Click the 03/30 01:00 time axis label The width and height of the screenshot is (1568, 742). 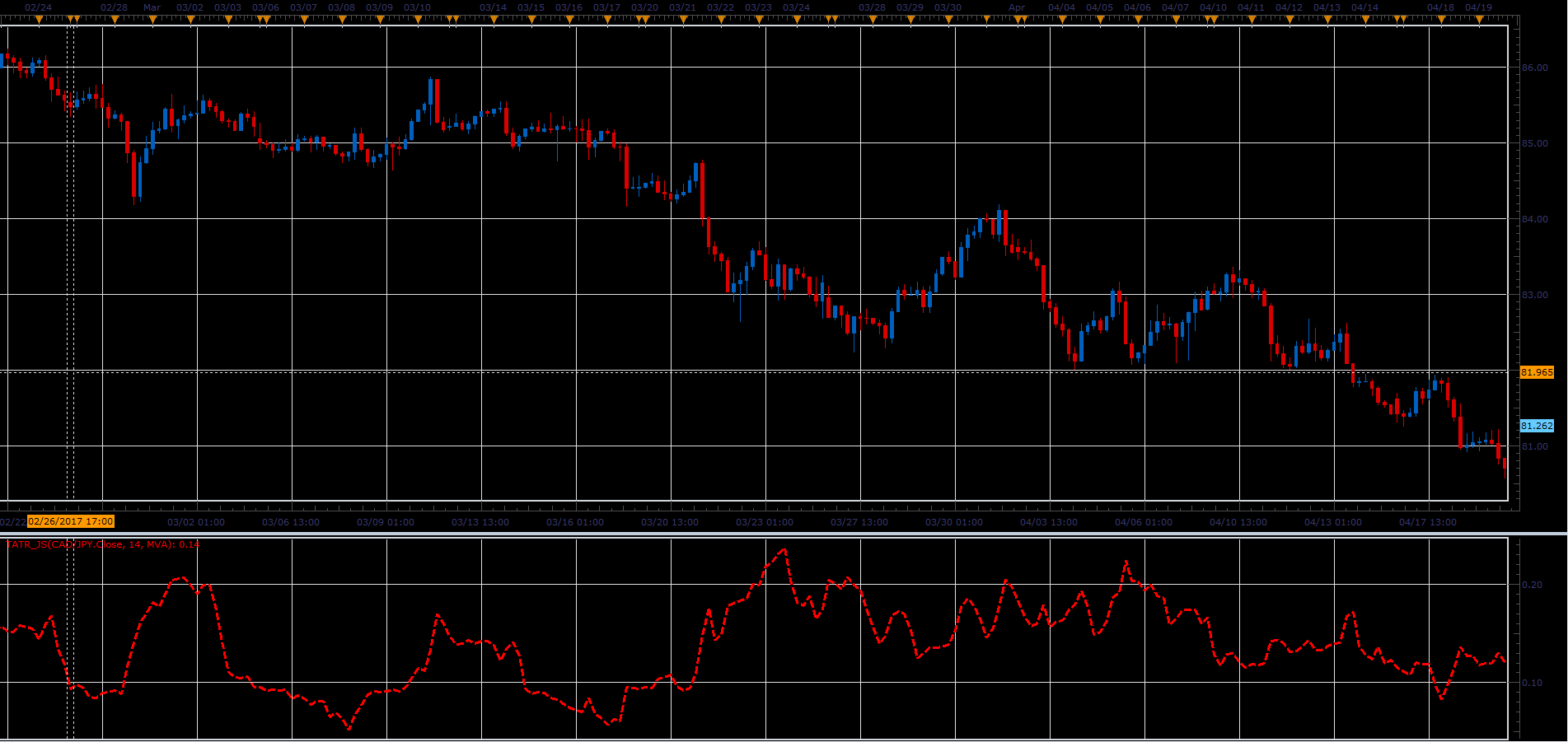click(x=954, y=522)
